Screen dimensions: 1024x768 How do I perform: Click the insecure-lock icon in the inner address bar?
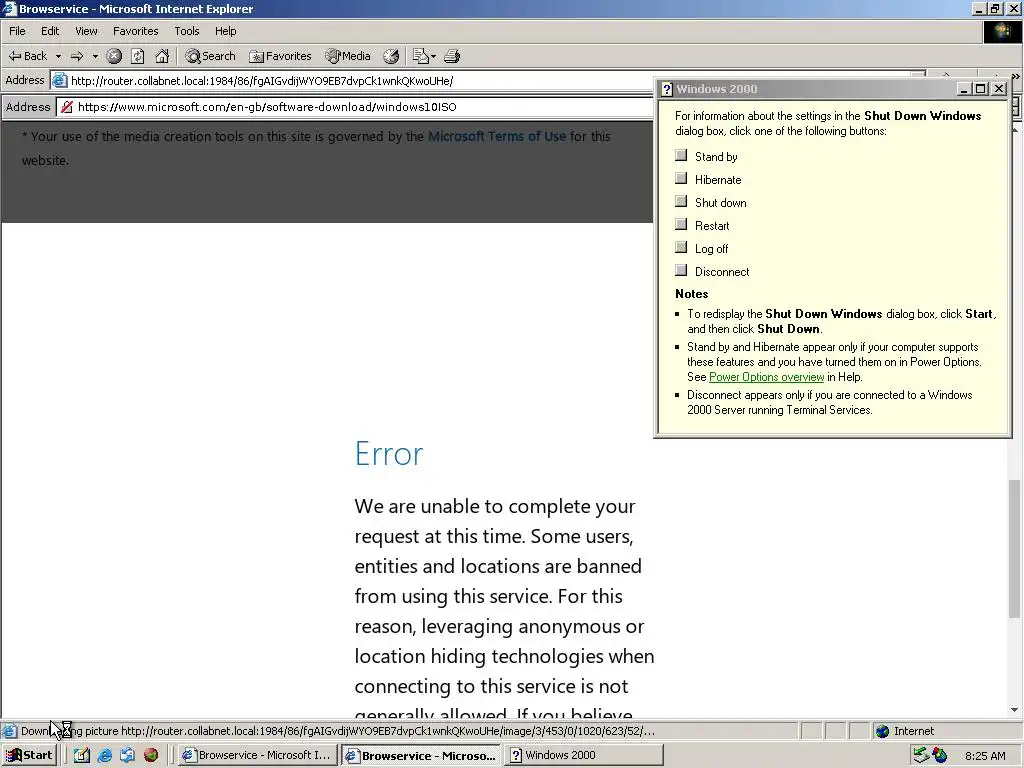tap(67, 107)
